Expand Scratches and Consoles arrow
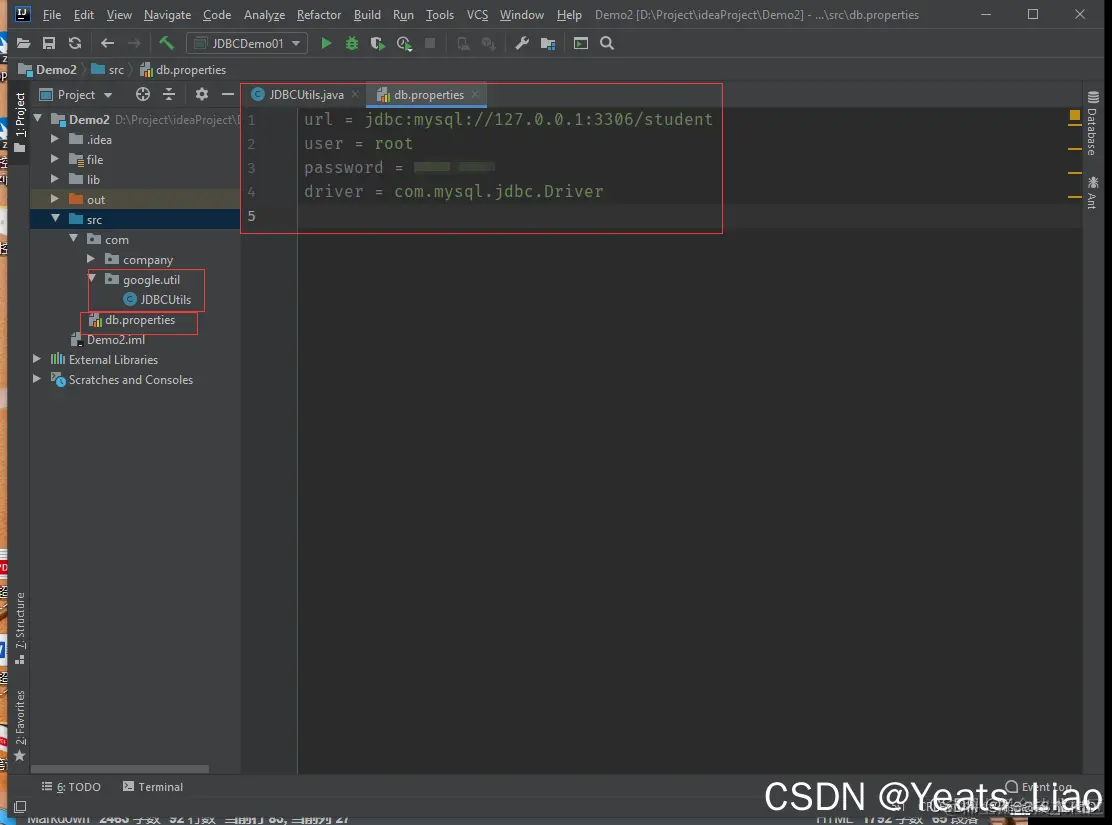The width and height of the screenshot is (1112, 825). click(37, 379)
